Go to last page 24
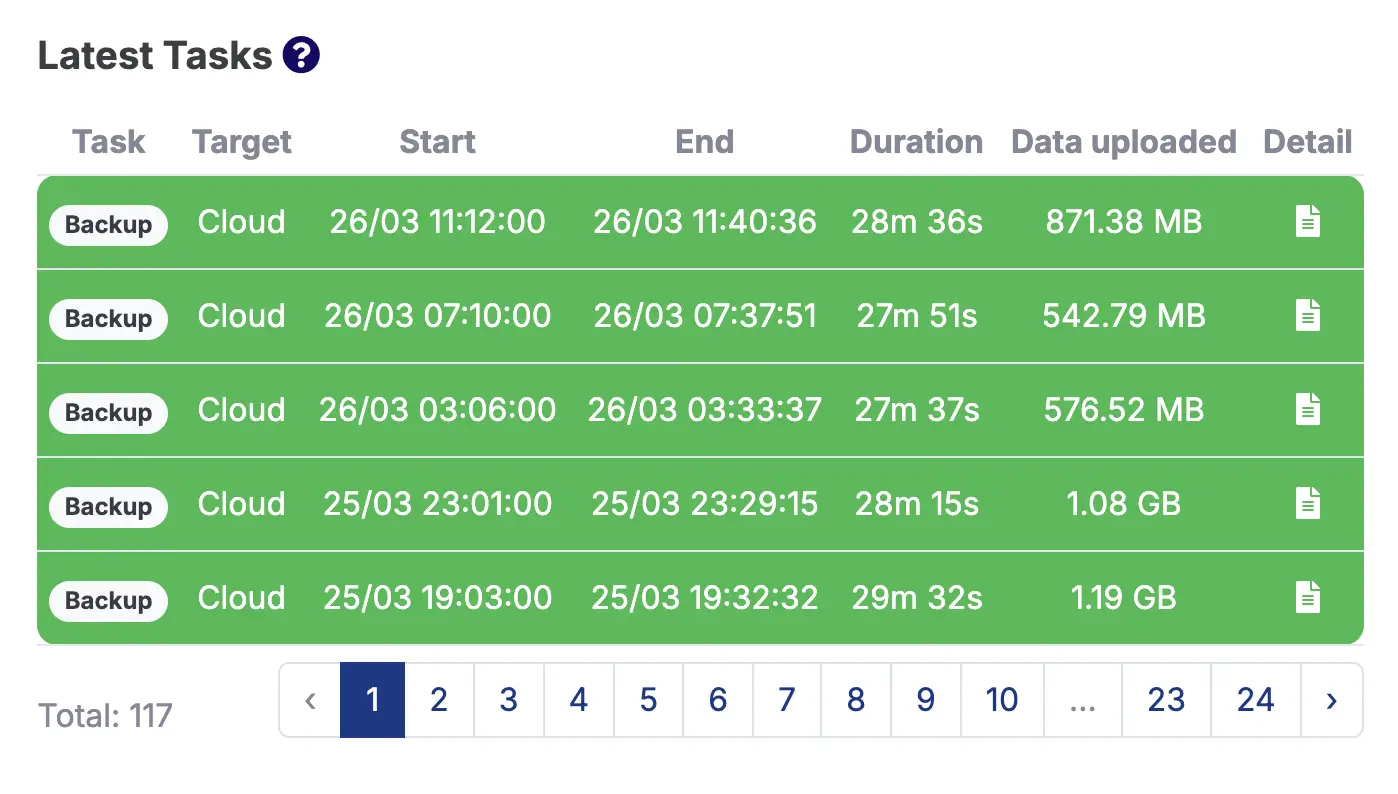Screen dimensions: 1398x794 [1255, 700]
